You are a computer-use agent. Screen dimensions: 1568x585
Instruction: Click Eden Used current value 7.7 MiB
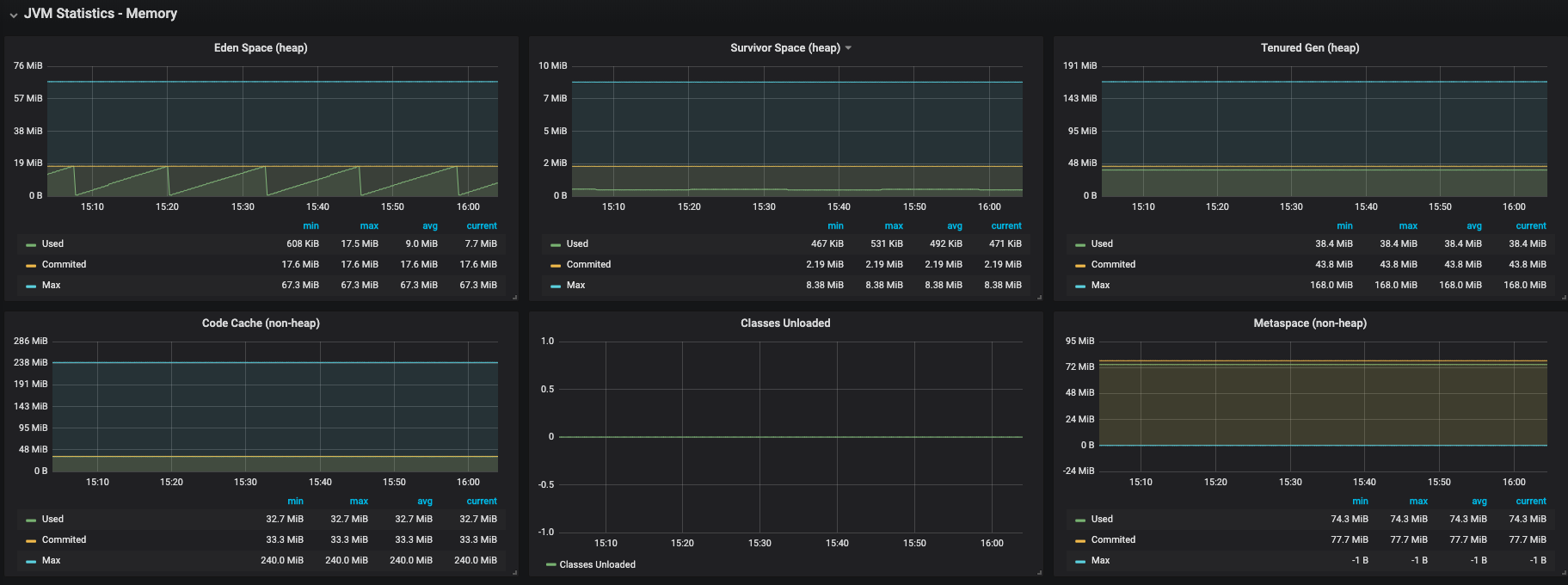481,244
